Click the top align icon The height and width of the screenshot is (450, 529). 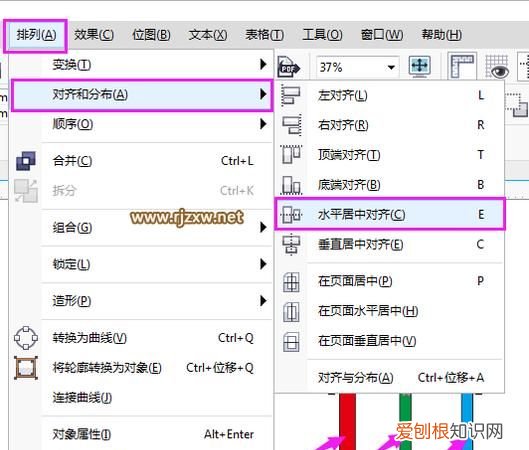pyautogui.click(x=291, y=154)
